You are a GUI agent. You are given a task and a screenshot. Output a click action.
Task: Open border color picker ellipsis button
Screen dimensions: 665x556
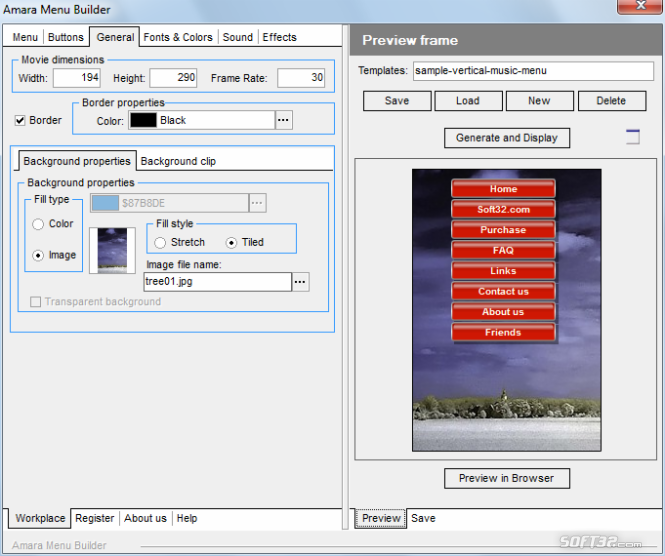(283, 120)
